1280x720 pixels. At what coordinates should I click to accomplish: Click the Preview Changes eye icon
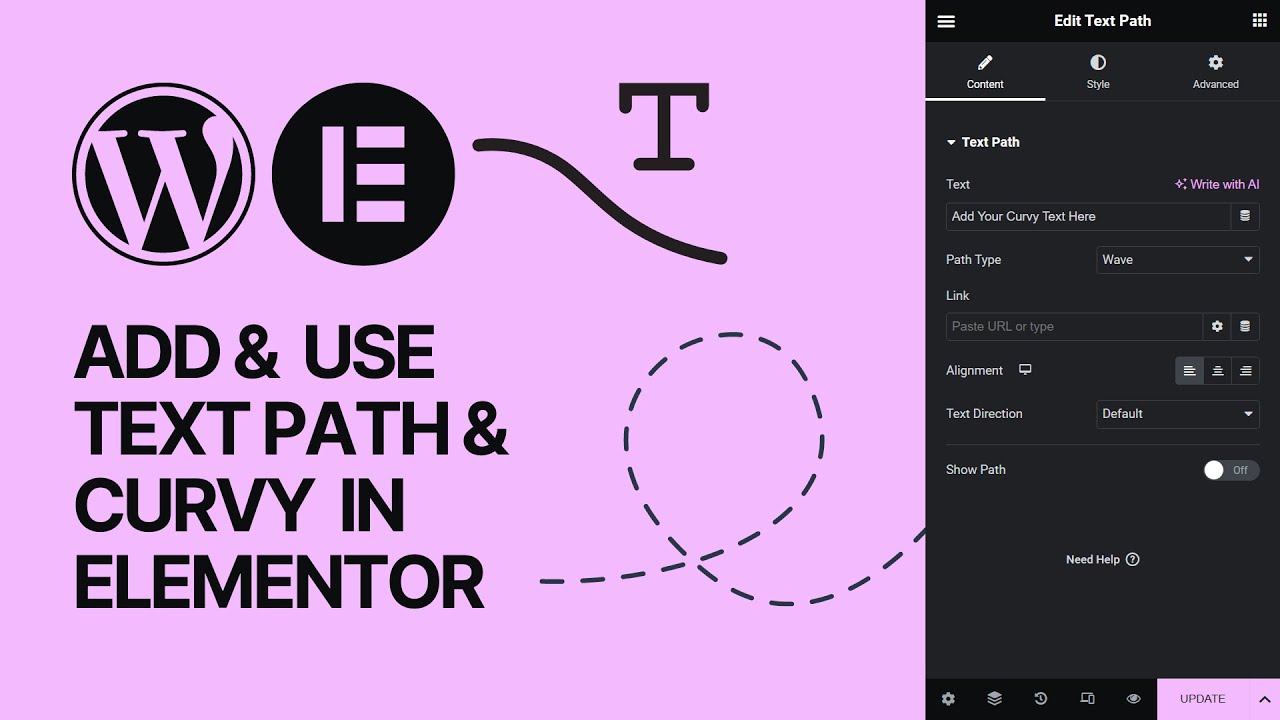[x=1133, y=699]
